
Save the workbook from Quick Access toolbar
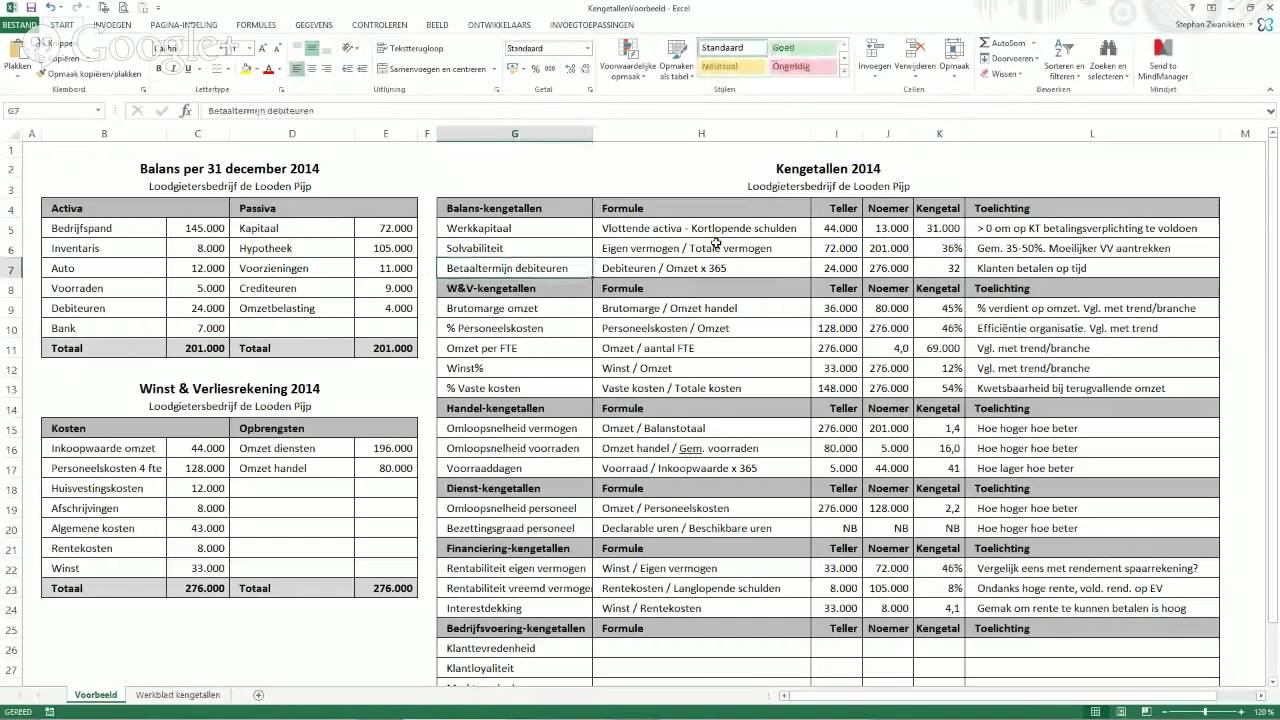[31, 7]
